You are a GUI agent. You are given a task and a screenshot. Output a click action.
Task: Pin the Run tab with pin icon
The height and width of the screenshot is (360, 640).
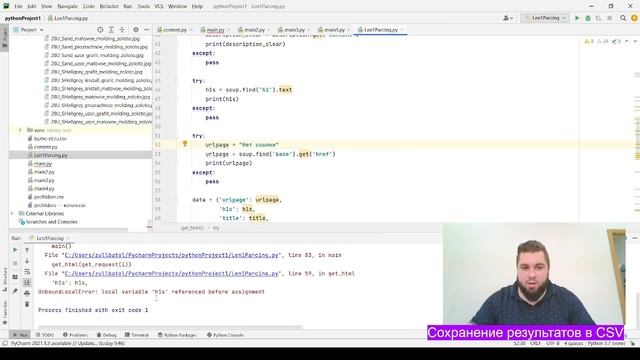(x=15, y=291)
